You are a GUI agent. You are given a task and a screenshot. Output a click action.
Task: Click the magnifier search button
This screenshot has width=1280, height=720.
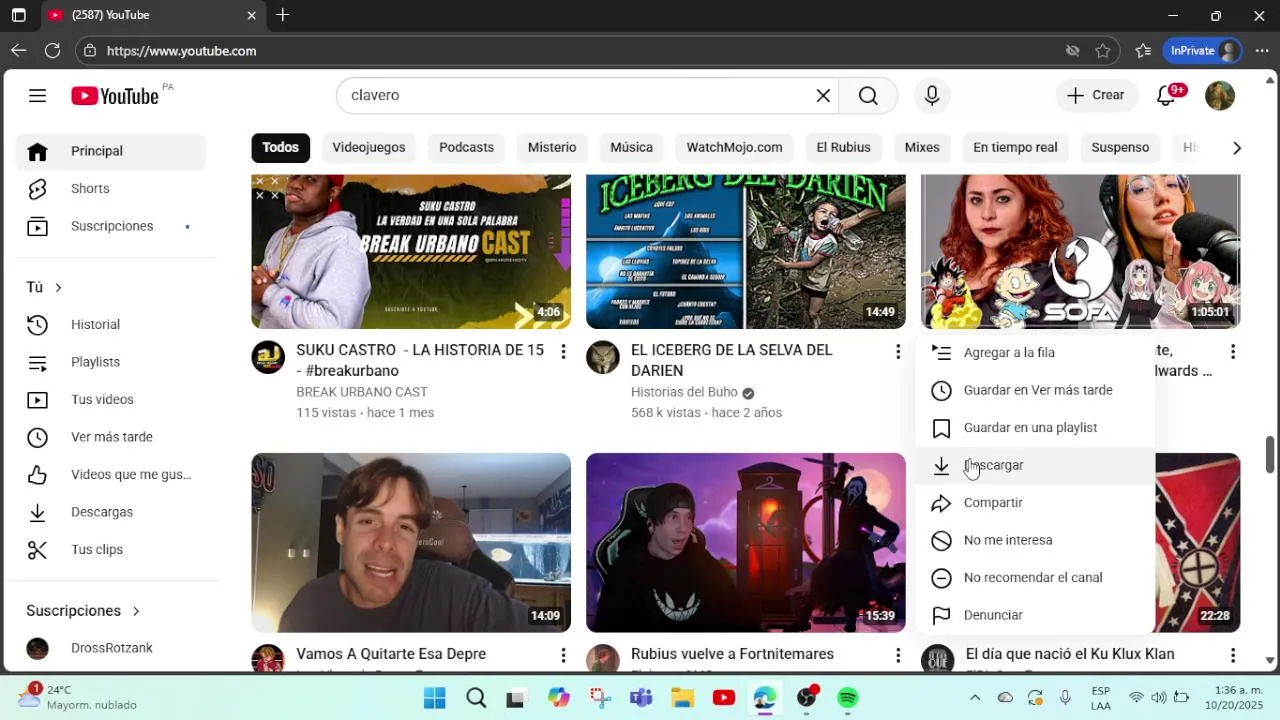[868, 95]
